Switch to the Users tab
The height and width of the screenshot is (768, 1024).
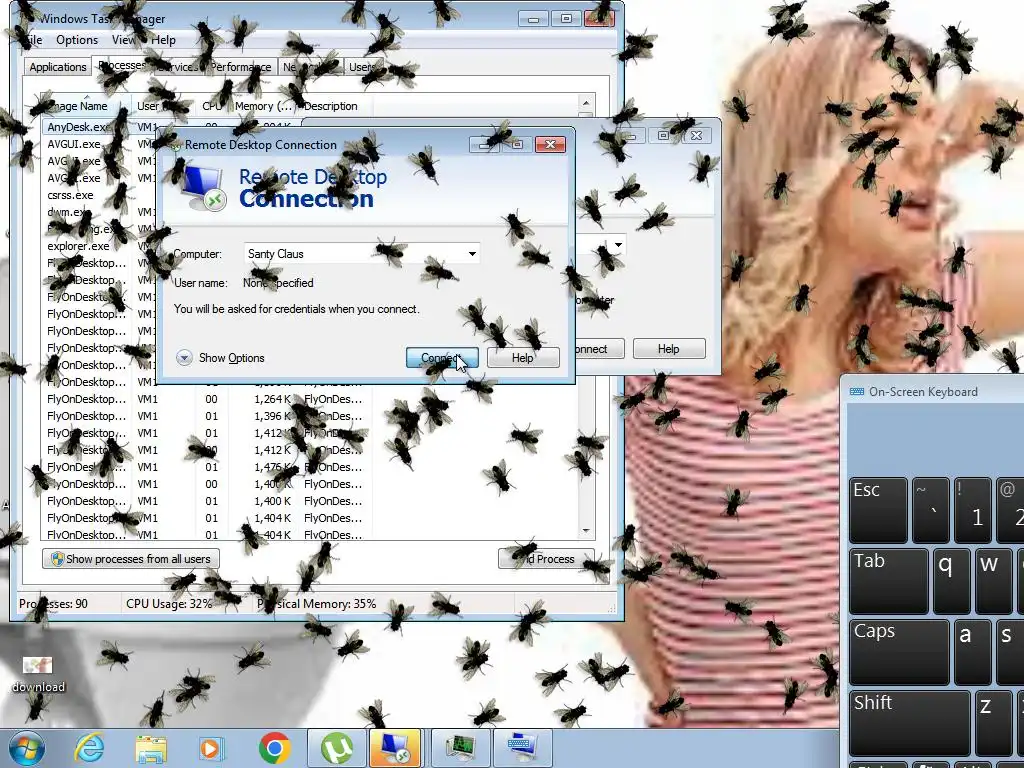(361, 67)
